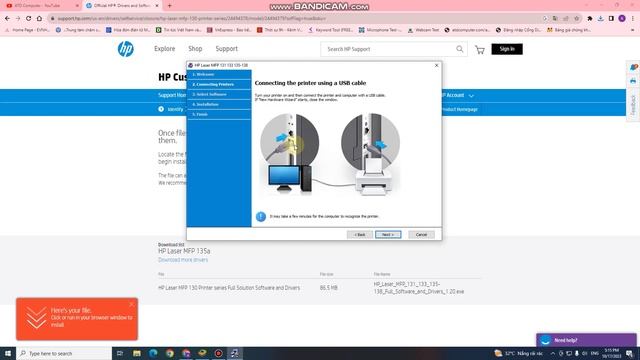Open the Chrome three-dot menu
This screenshot has height=360, width=640.
[633, 18]
